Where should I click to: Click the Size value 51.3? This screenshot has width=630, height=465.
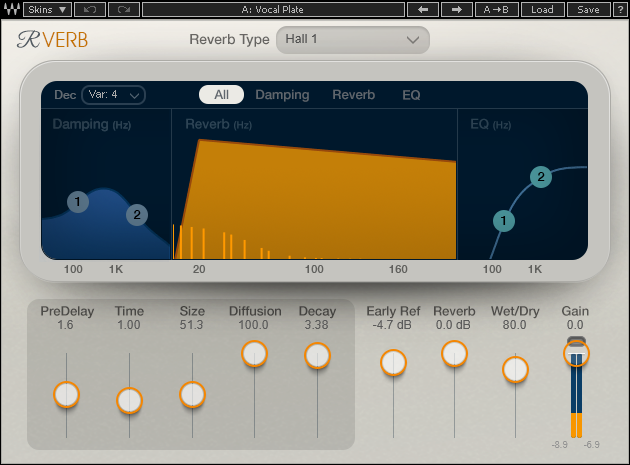pos(191,325)
